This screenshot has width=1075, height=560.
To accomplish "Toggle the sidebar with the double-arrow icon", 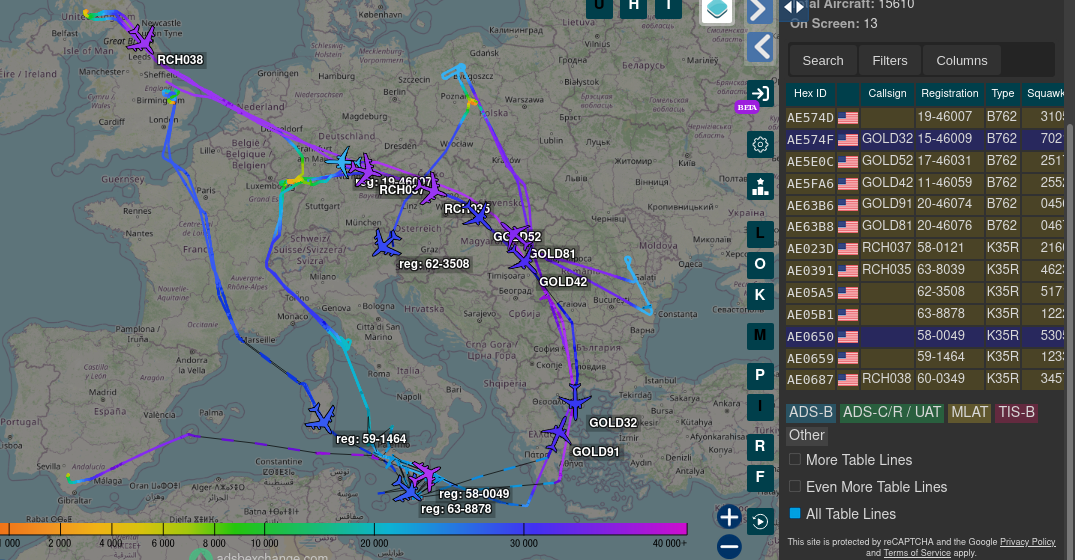I will pyautogui.click(x=794, y=8).
